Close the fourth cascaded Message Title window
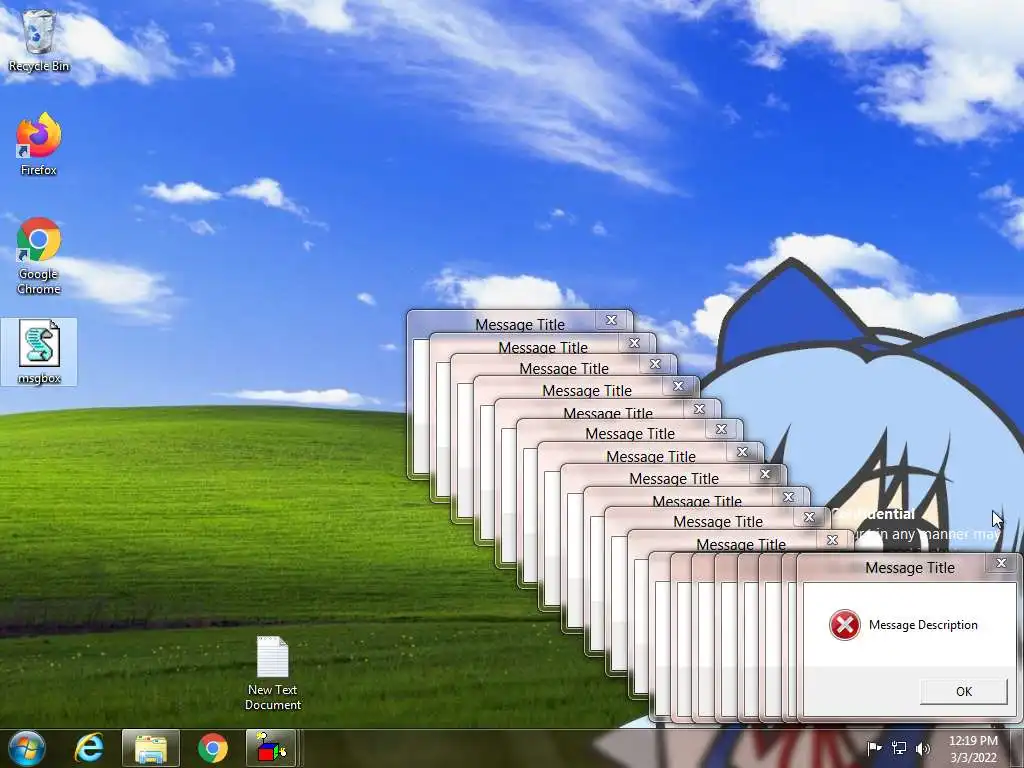1024x768 pixels. (x=679, y=386)
